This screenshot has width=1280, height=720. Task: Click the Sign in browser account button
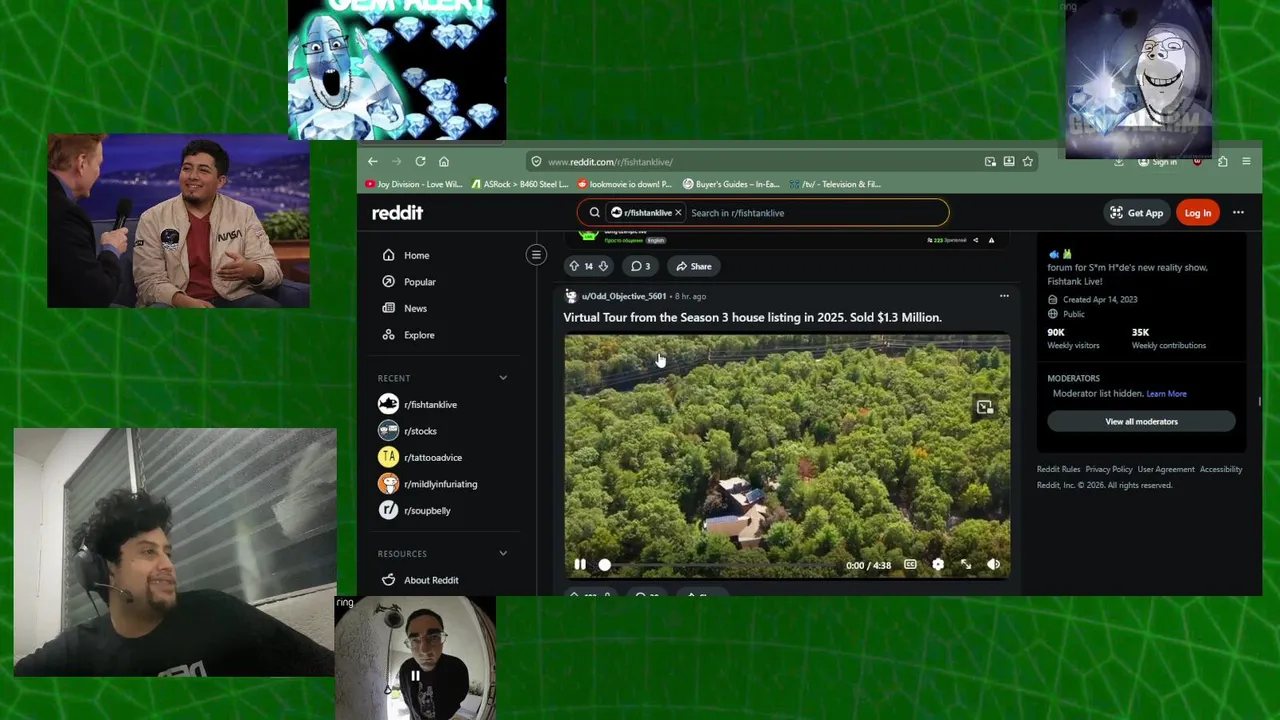point(1158,161)
